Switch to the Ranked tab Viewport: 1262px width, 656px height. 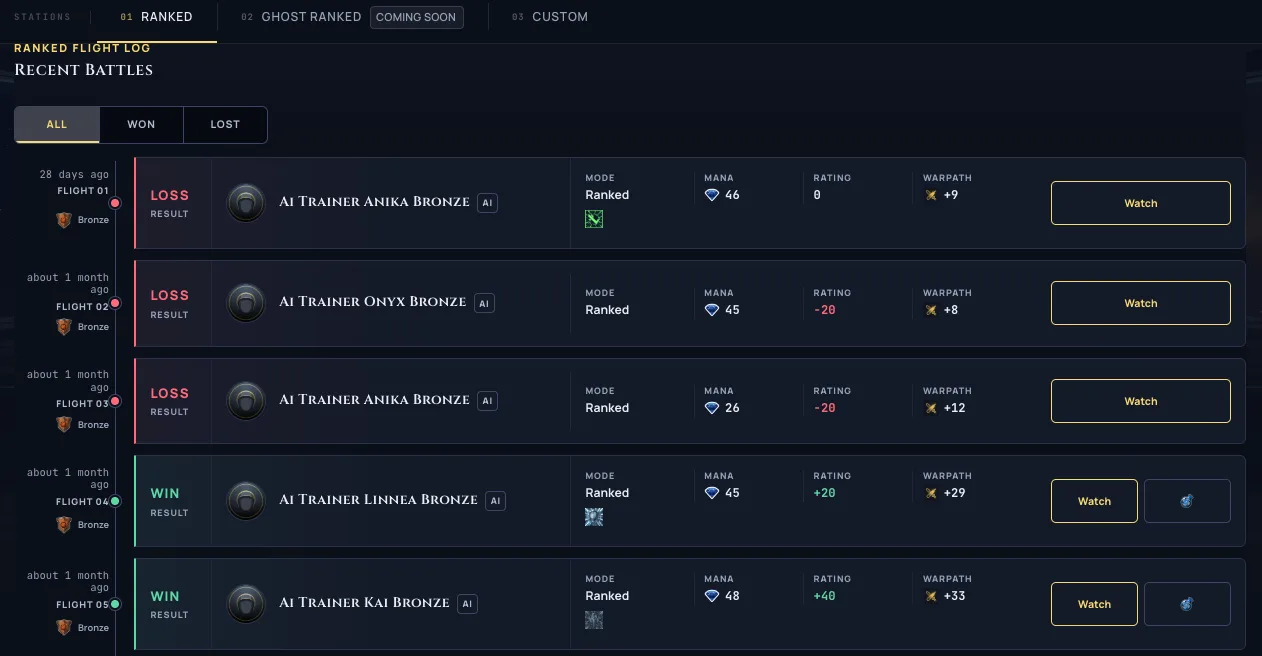coord(156,17)
